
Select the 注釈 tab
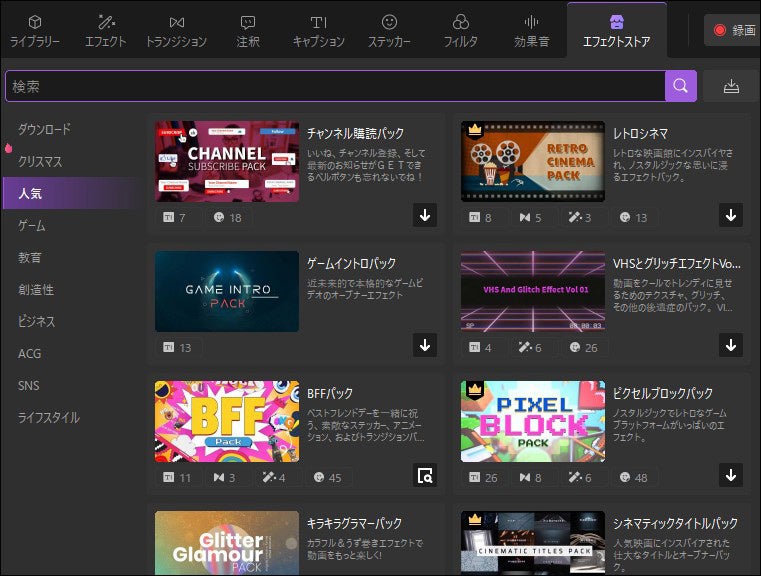coord(248,31)
